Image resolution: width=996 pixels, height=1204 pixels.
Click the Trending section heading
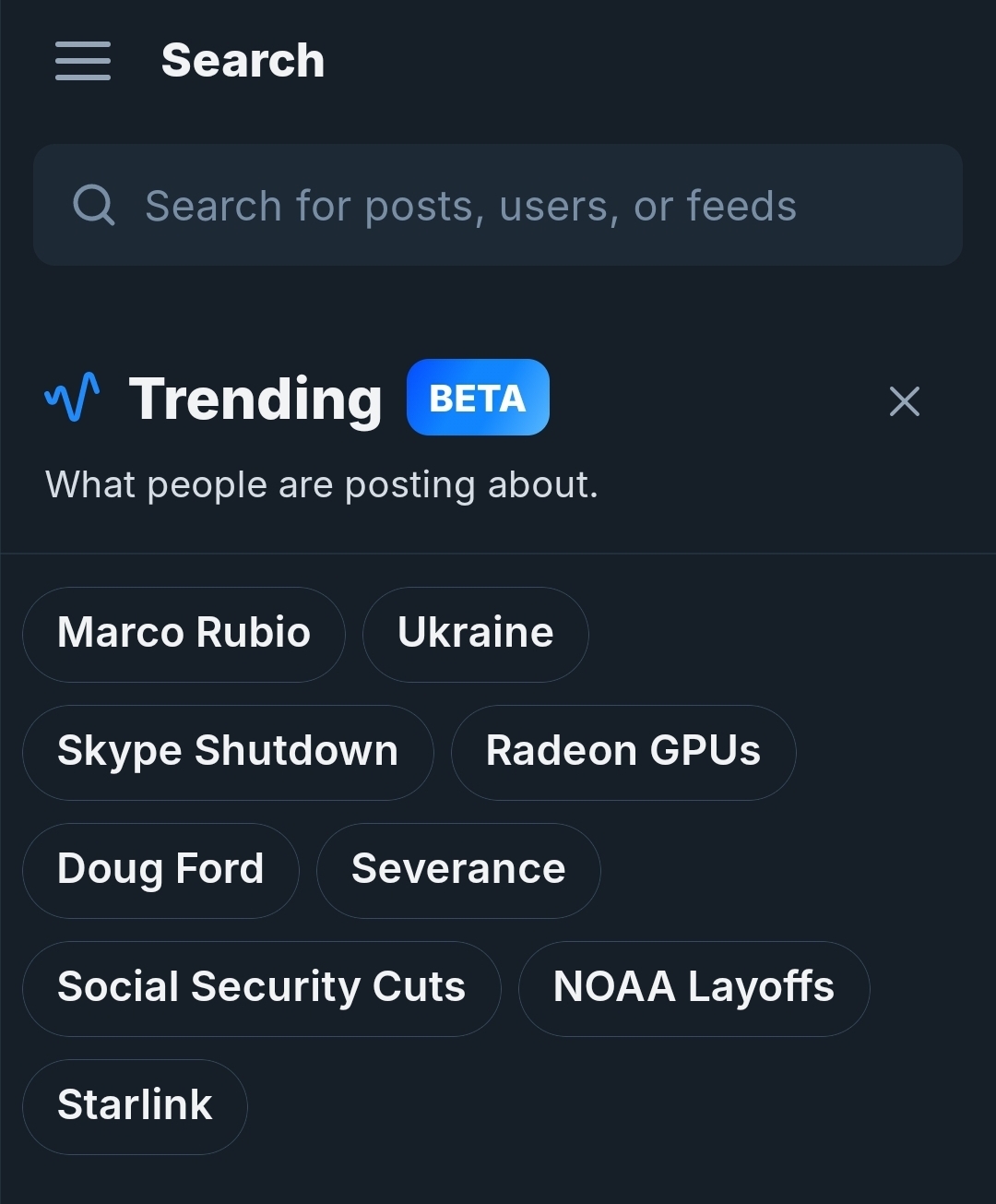click(255, 399)
